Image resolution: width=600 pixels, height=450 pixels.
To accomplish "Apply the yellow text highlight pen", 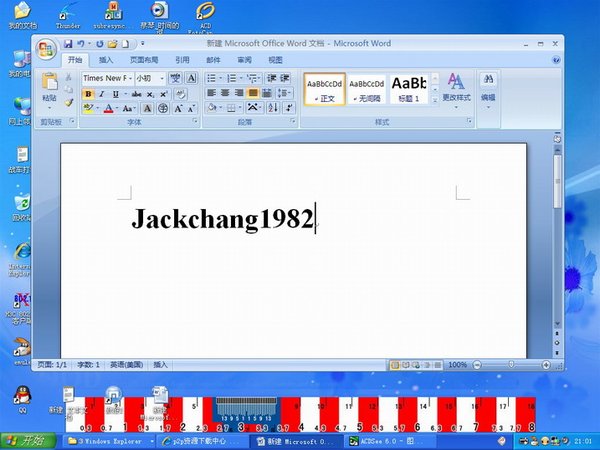I will (88, 108).
